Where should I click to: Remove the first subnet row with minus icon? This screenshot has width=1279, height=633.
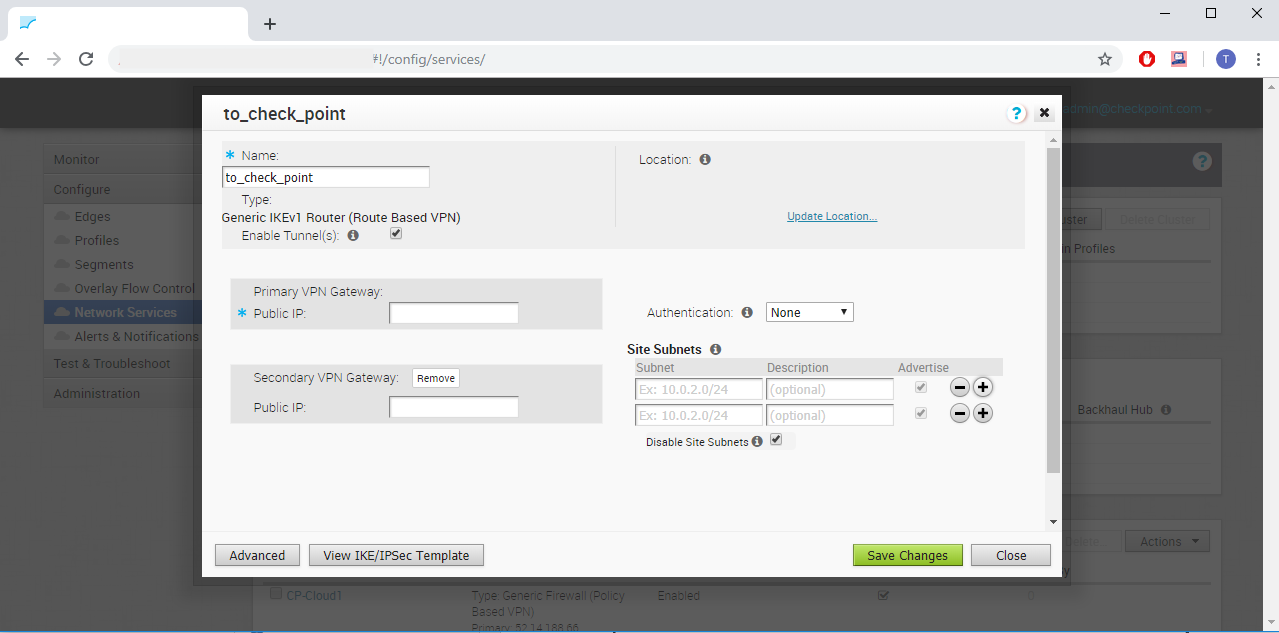(959, 386)
